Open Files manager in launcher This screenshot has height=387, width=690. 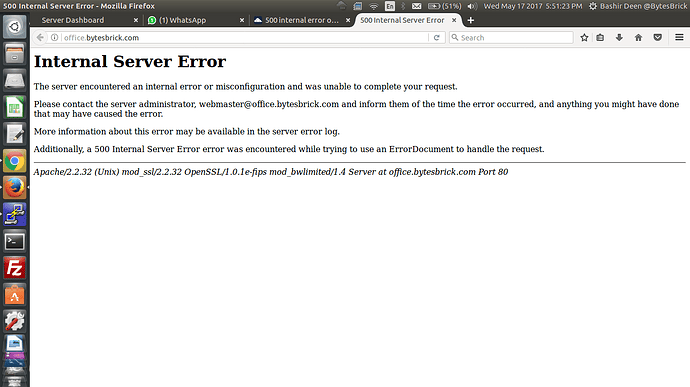15,54
